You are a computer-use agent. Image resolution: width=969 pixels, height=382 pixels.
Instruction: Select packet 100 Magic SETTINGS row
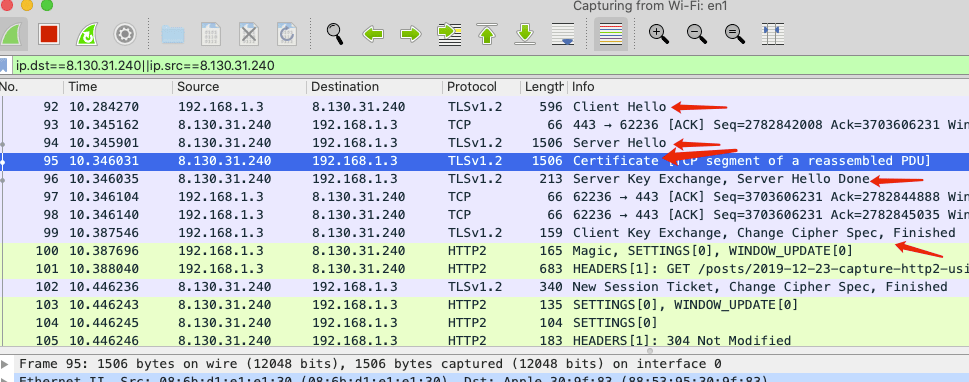(x=484, y=251)
